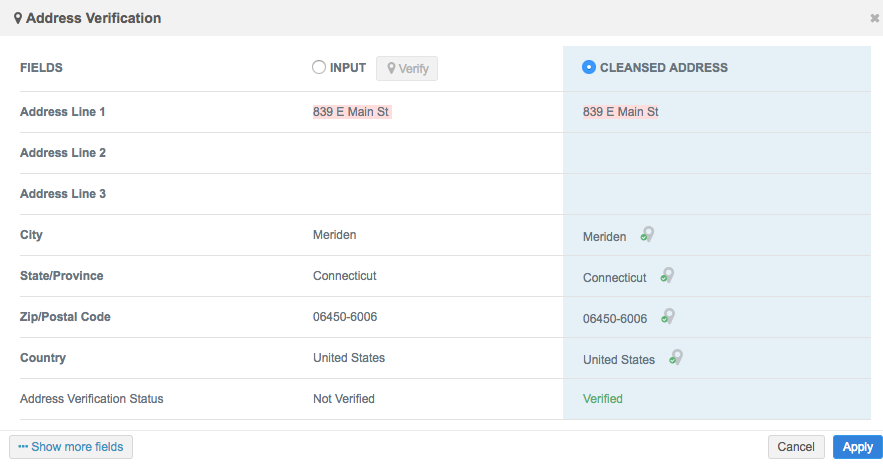Select the CLEANSED ADDRESS radio button
The width and height of the screenshot is (883, 464).
[x=589, y=67]
